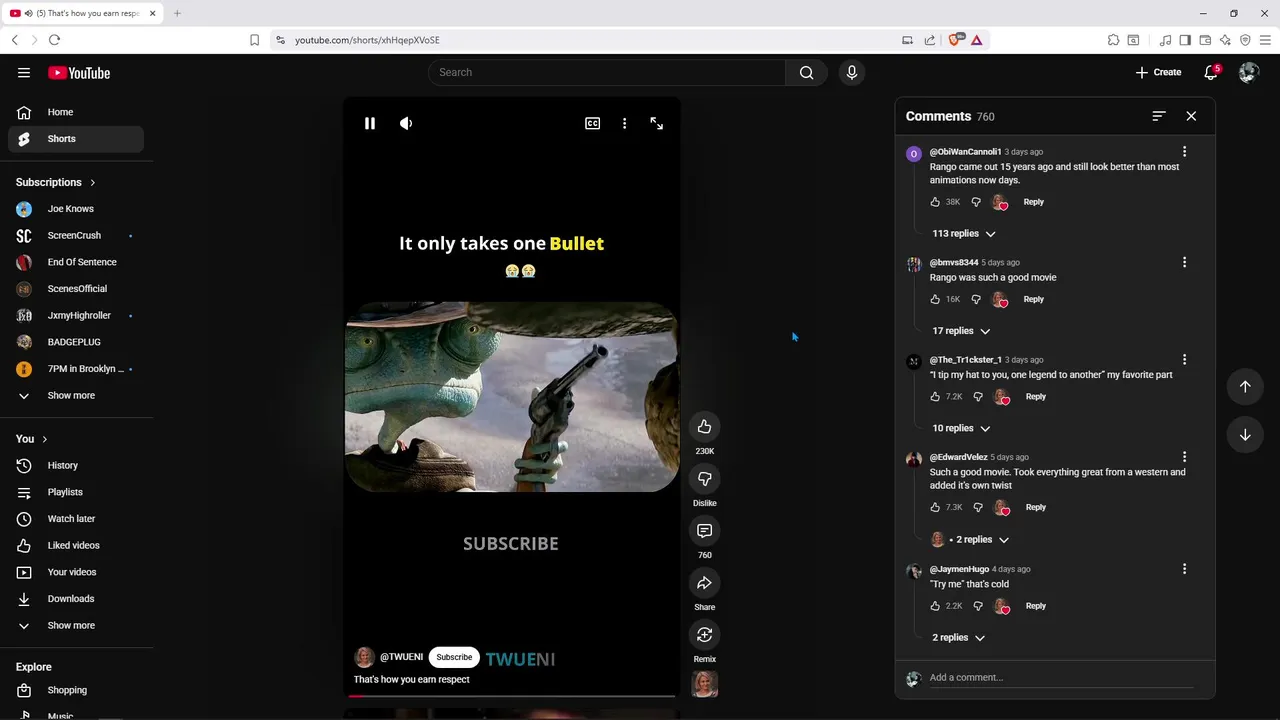Open Downloads in sidebar
This screenshot has width=1280, height=720.
point(76,599)
